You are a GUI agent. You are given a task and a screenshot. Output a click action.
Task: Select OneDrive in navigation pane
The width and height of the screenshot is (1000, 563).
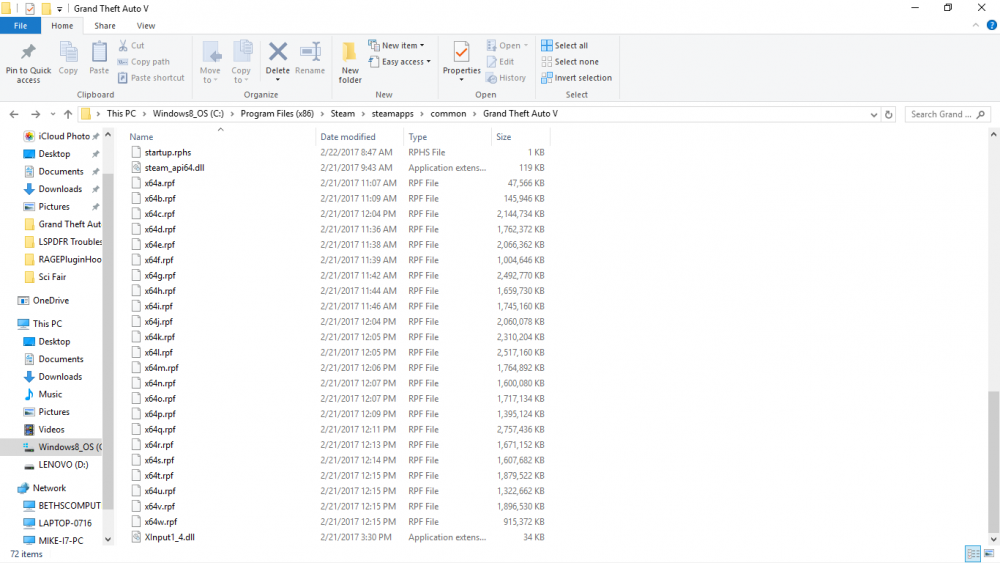[x=50, y=300]
